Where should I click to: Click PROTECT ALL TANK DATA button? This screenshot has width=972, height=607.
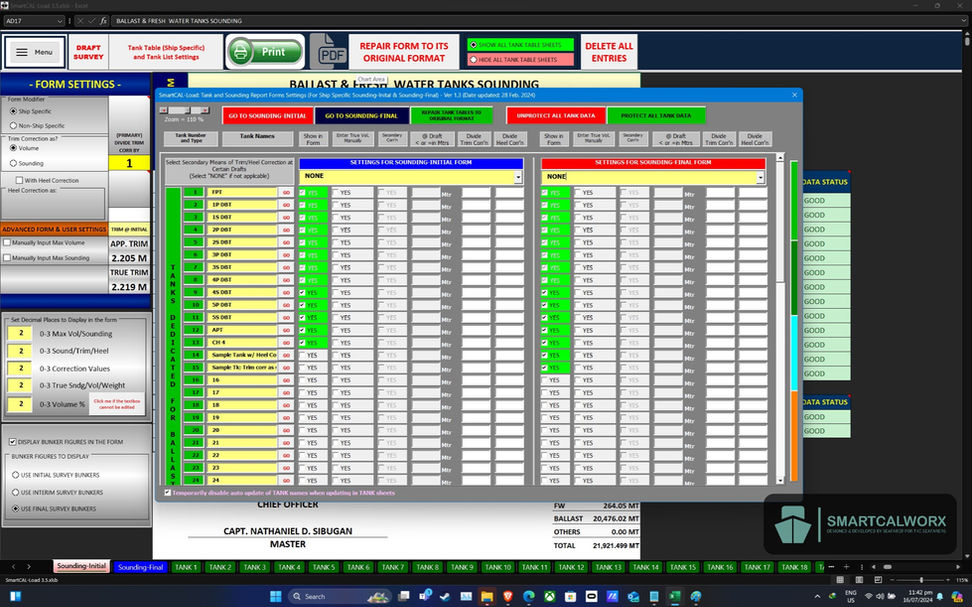pos(656,115)
